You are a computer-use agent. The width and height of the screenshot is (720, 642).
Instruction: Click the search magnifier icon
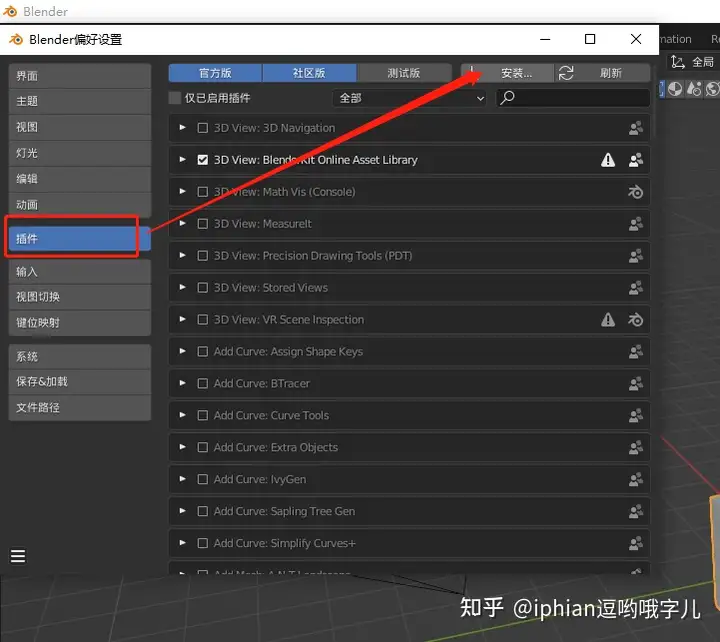(507, 97)
